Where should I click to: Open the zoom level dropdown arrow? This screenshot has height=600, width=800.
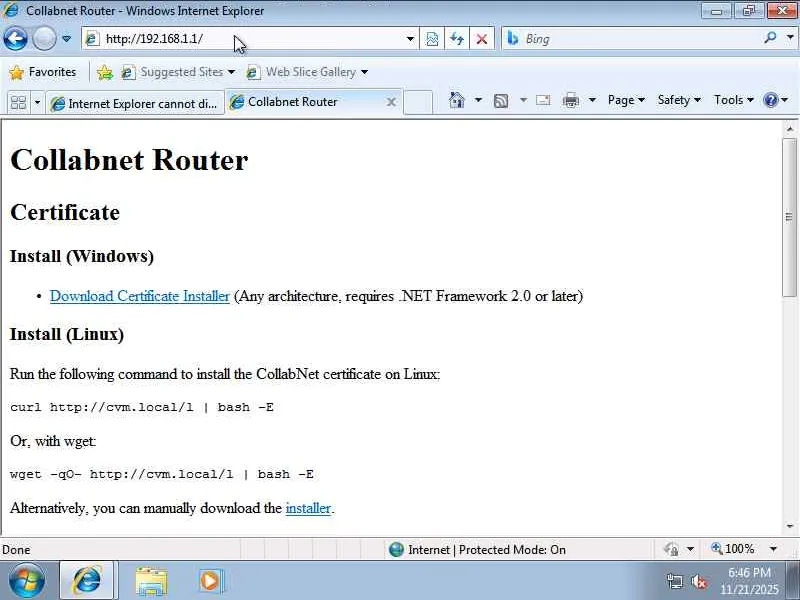tap(773, 549)
